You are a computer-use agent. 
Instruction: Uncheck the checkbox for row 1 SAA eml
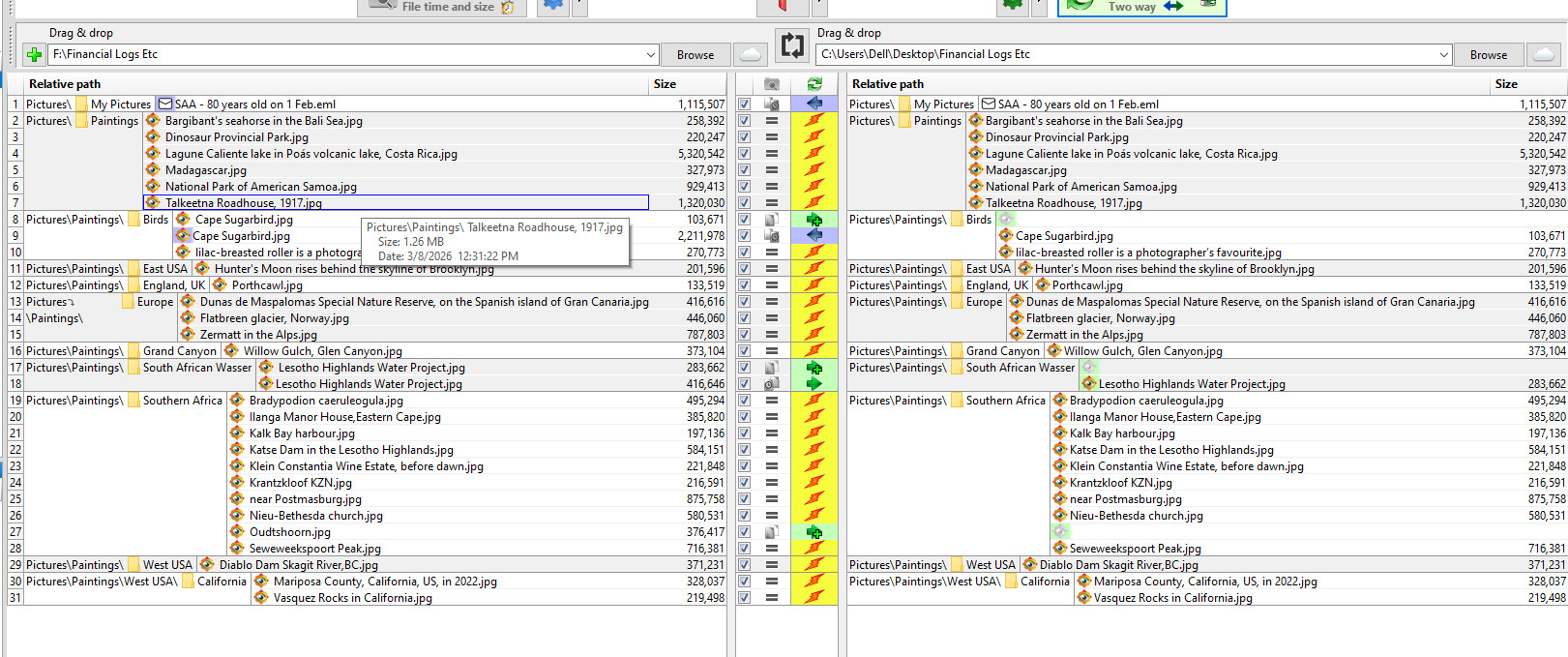click(744, 104)
